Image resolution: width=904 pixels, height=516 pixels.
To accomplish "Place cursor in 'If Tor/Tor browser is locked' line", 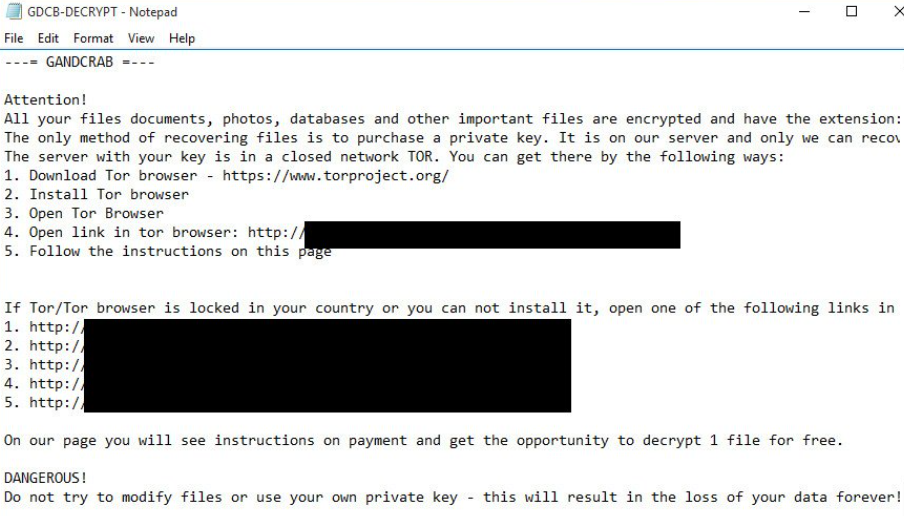I will click(300, 308).
